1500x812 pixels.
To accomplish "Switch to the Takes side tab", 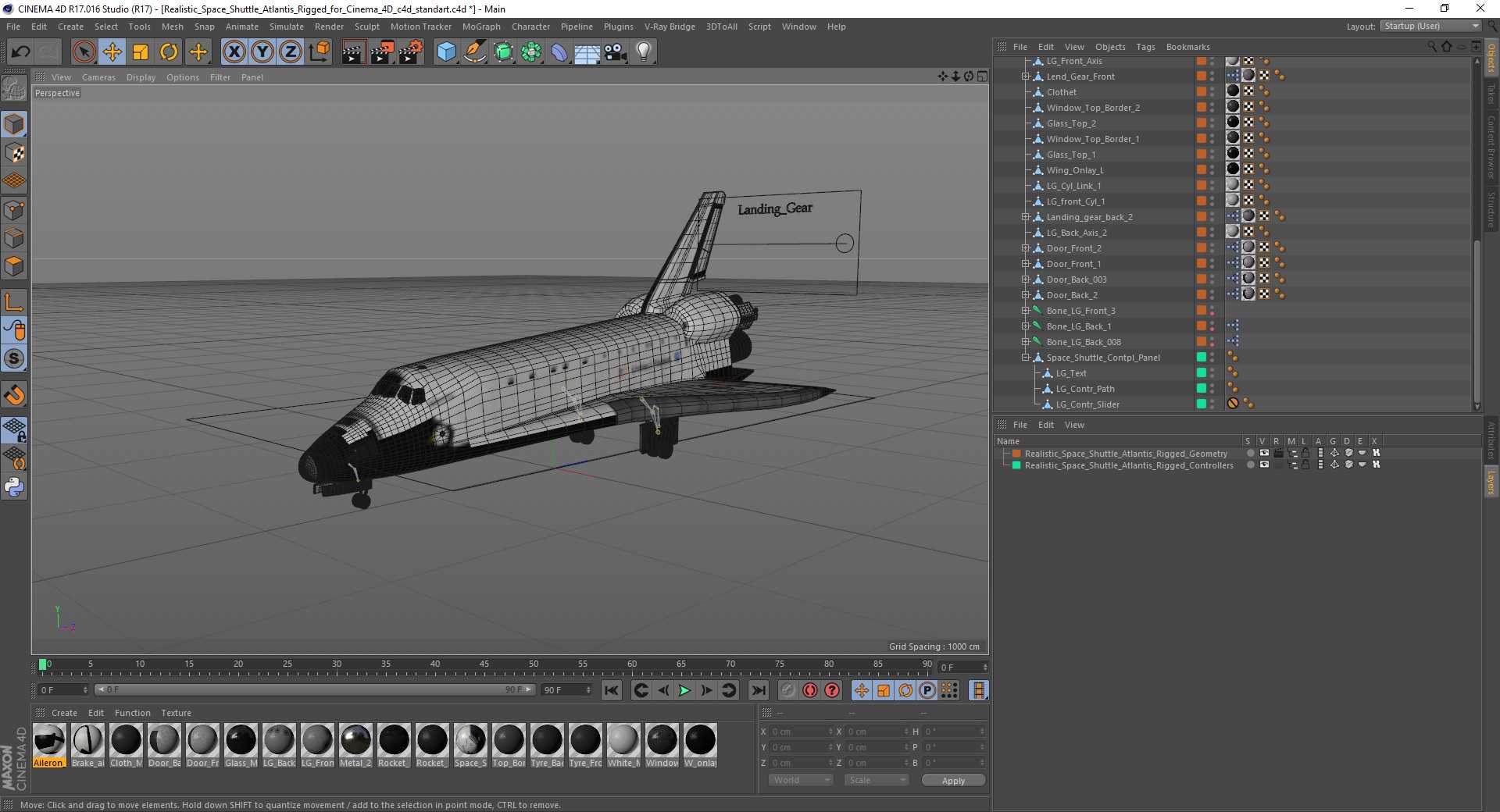I will pyautogui.click(x=1491, y=94).
